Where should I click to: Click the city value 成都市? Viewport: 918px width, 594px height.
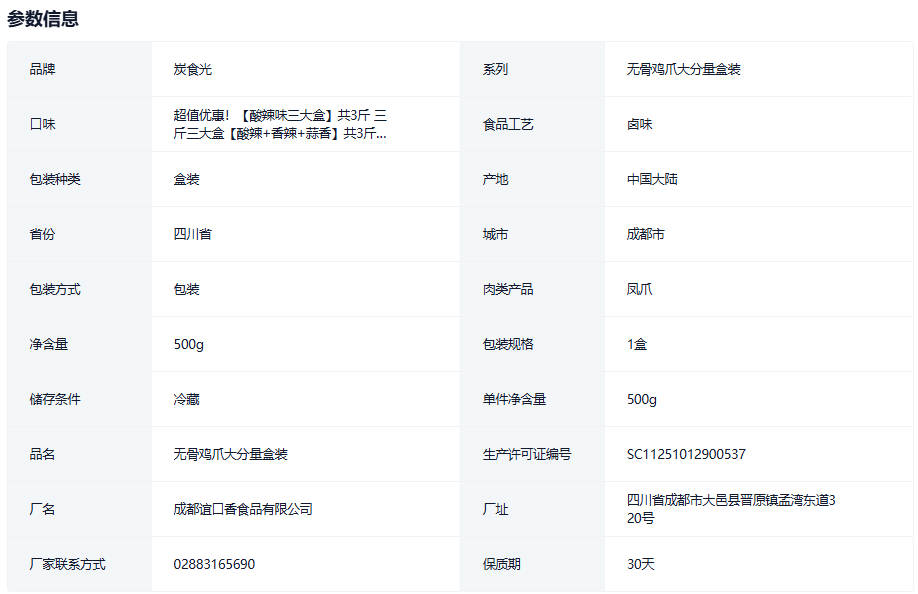(x=645, y=234)
